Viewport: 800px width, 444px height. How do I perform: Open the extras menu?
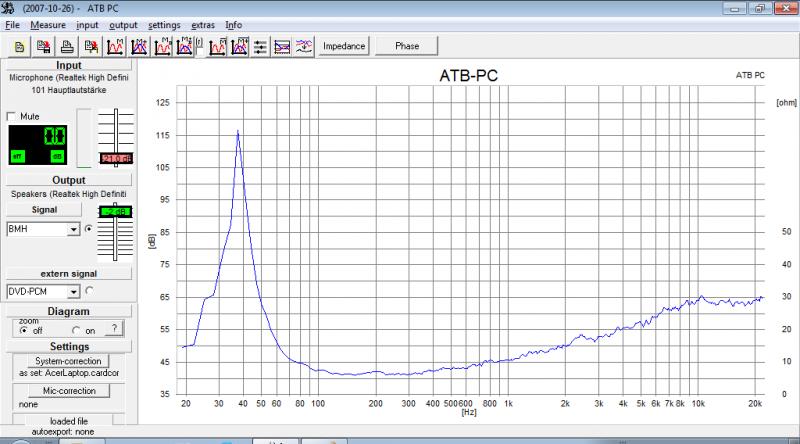[x=203, y=24]
